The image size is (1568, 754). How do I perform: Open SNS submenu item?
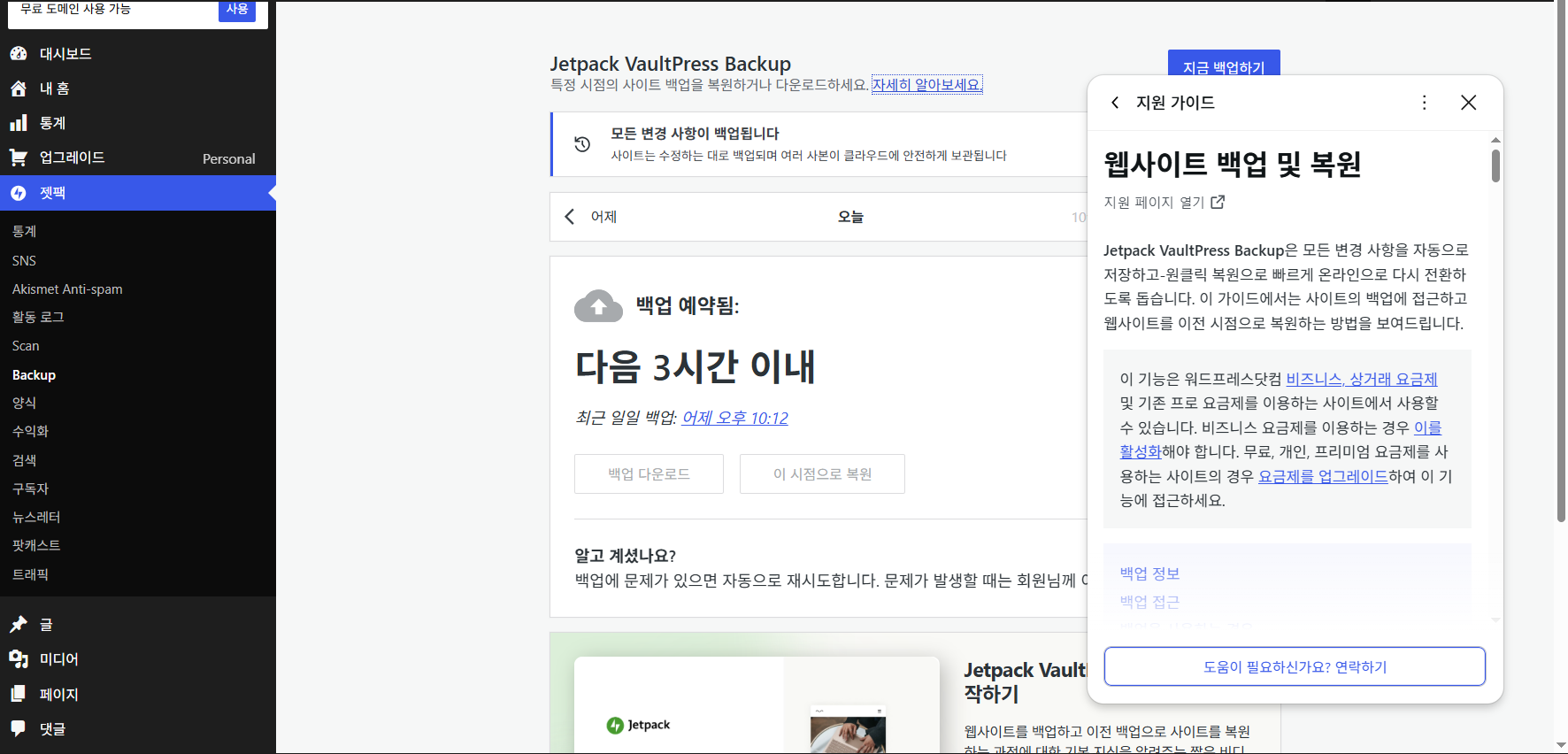(x=24, y=261)
